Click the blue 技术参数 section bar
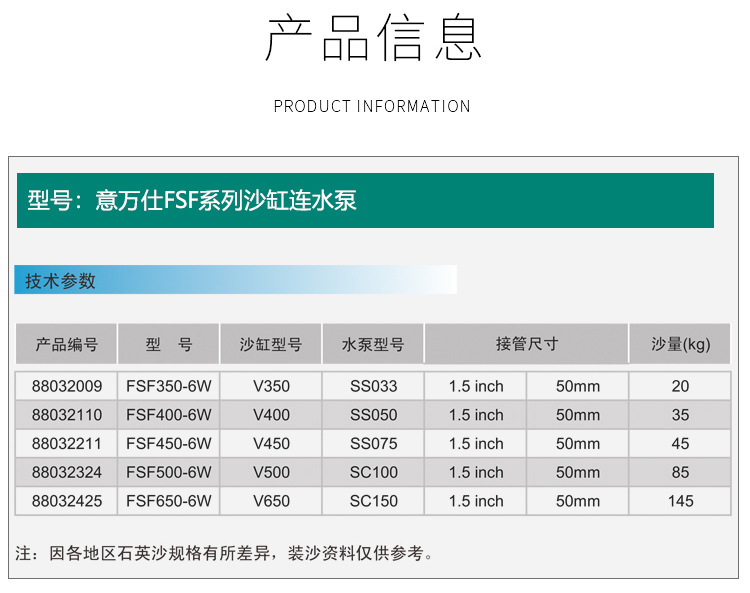This screenshot has height=593, width=750. click(x=235, y=280)
